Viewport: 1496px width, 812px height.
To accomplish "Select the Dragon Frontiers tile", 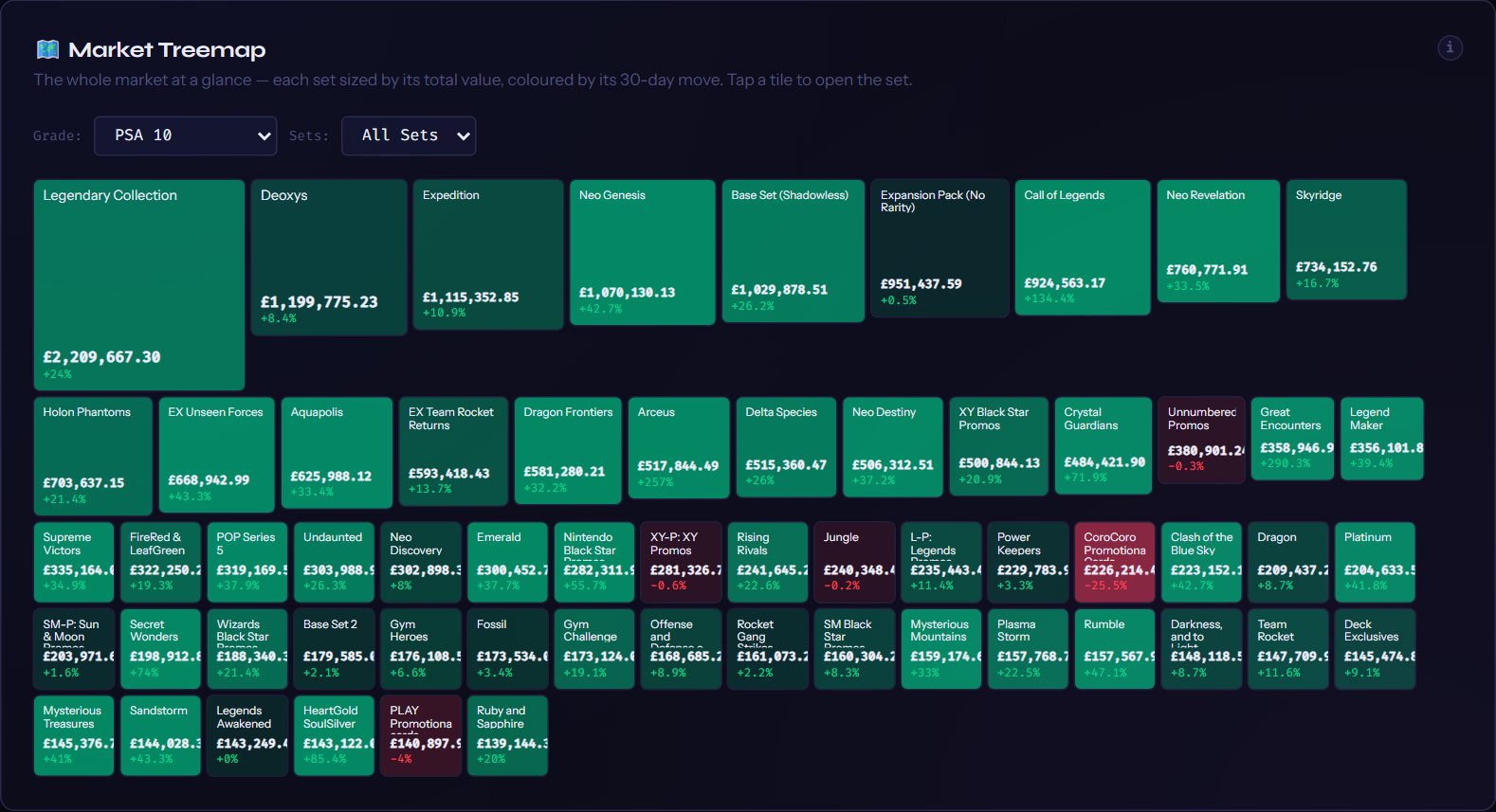I will click(568, 450).
